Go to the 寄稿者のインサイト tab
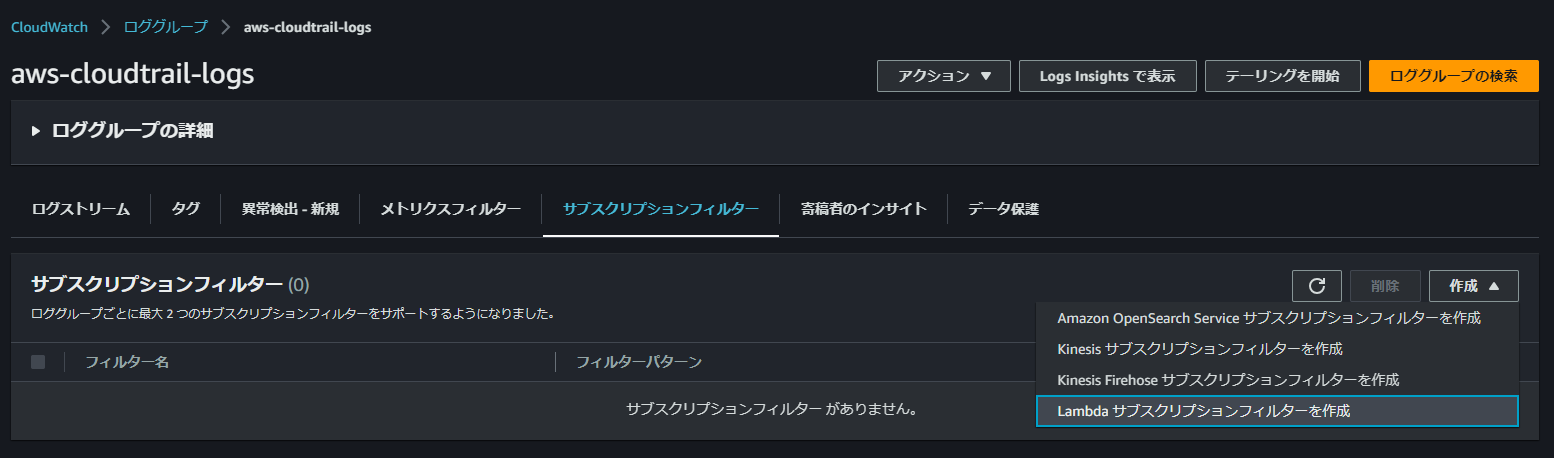Image resolution: width=1554 pixels, height=458 pixels. click(x=864, y=209)
